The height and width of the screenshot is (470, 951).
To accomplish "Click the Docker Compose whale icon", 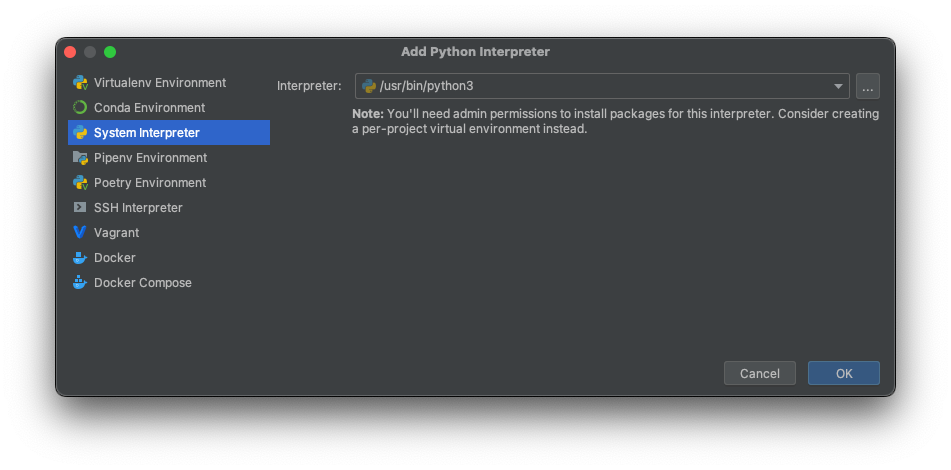I will point(80,283).
